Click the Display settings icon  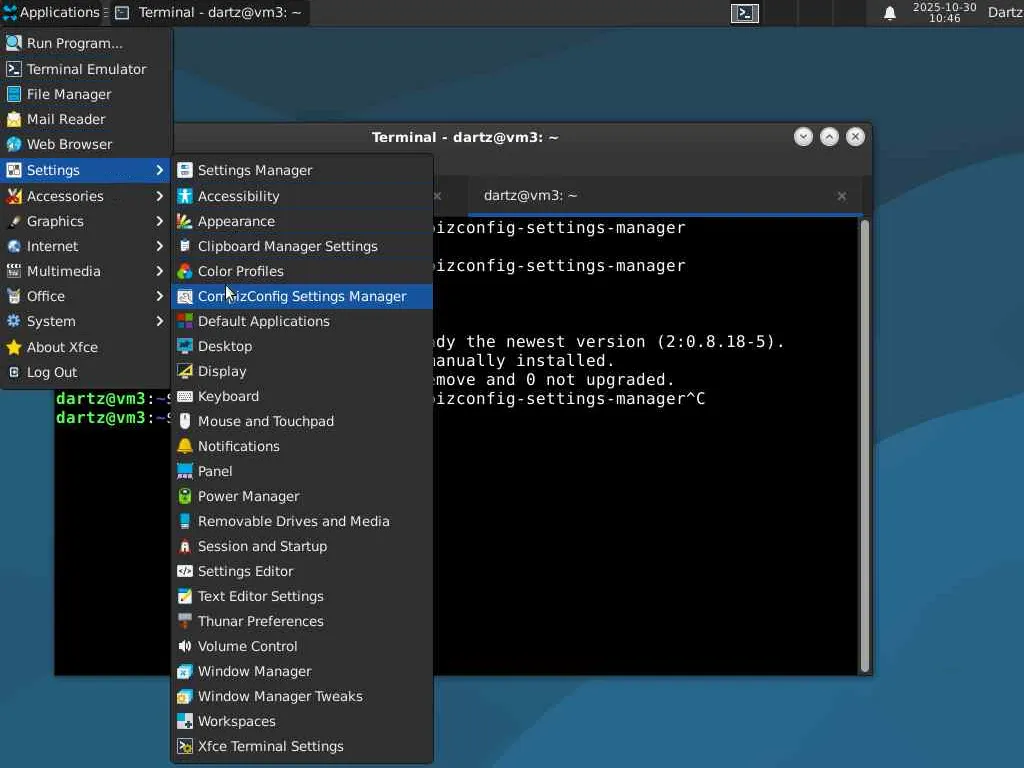pos(185,371)
